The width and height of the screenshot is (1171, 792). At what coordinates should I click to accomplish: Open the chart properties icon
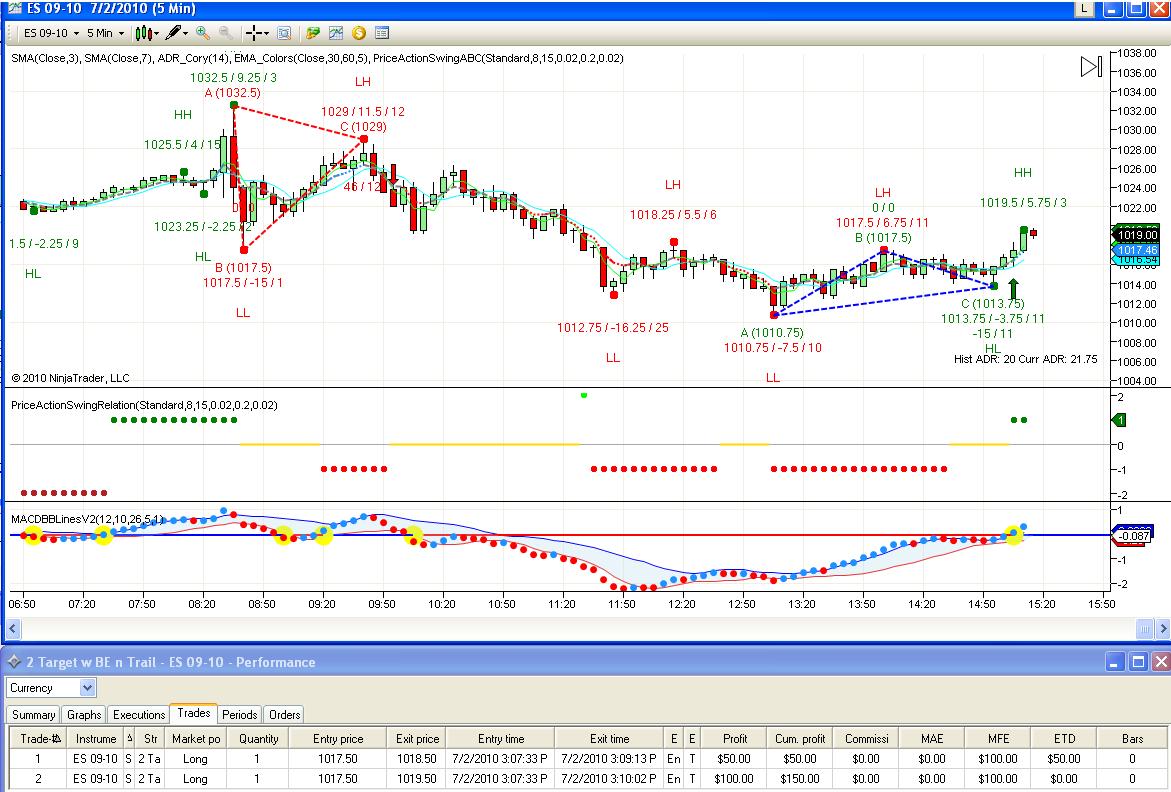click(x=382, y=33)
